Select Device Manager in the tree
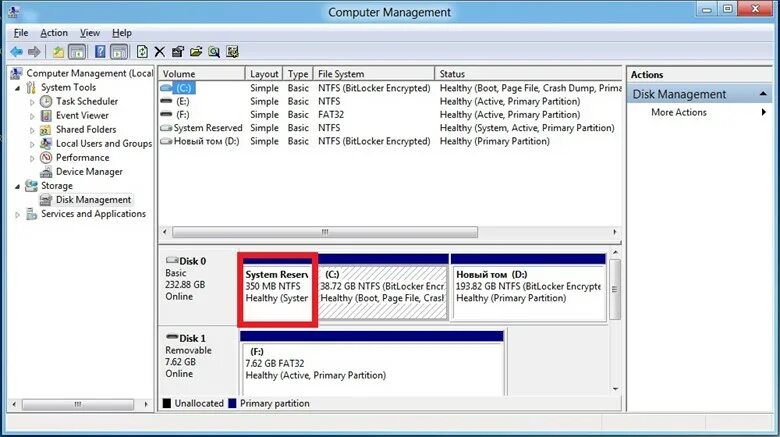 (x=89, y=172)
